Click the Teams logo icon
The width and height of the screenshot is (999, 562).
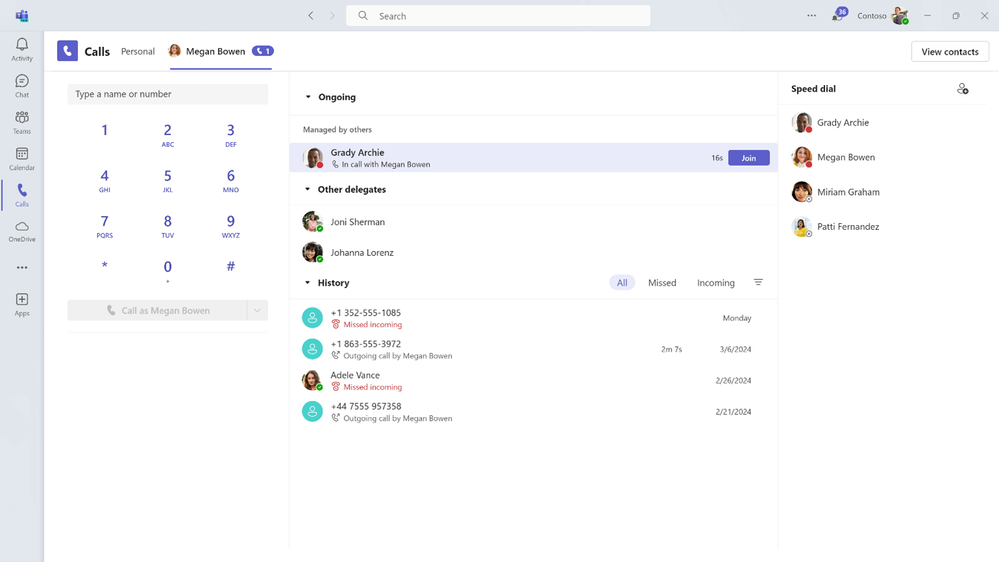22,15
